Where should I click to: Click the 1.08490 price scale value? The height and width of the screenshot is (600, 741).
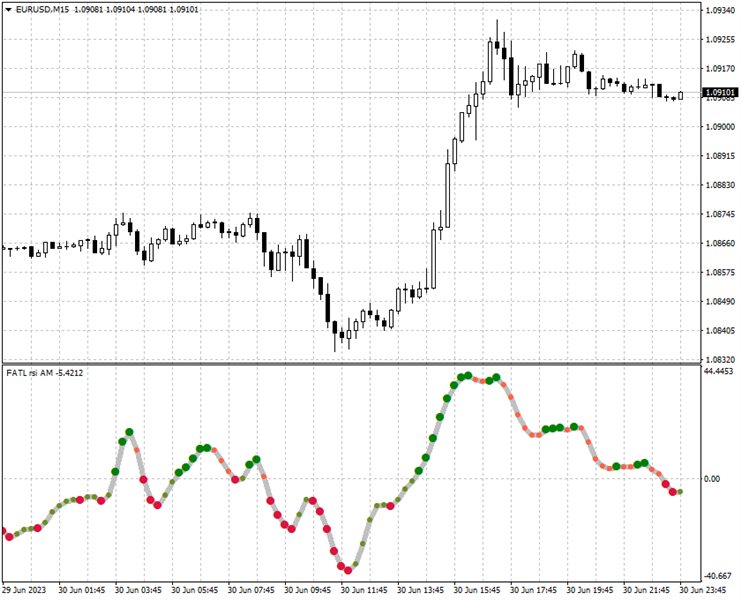tap(720, 301)
